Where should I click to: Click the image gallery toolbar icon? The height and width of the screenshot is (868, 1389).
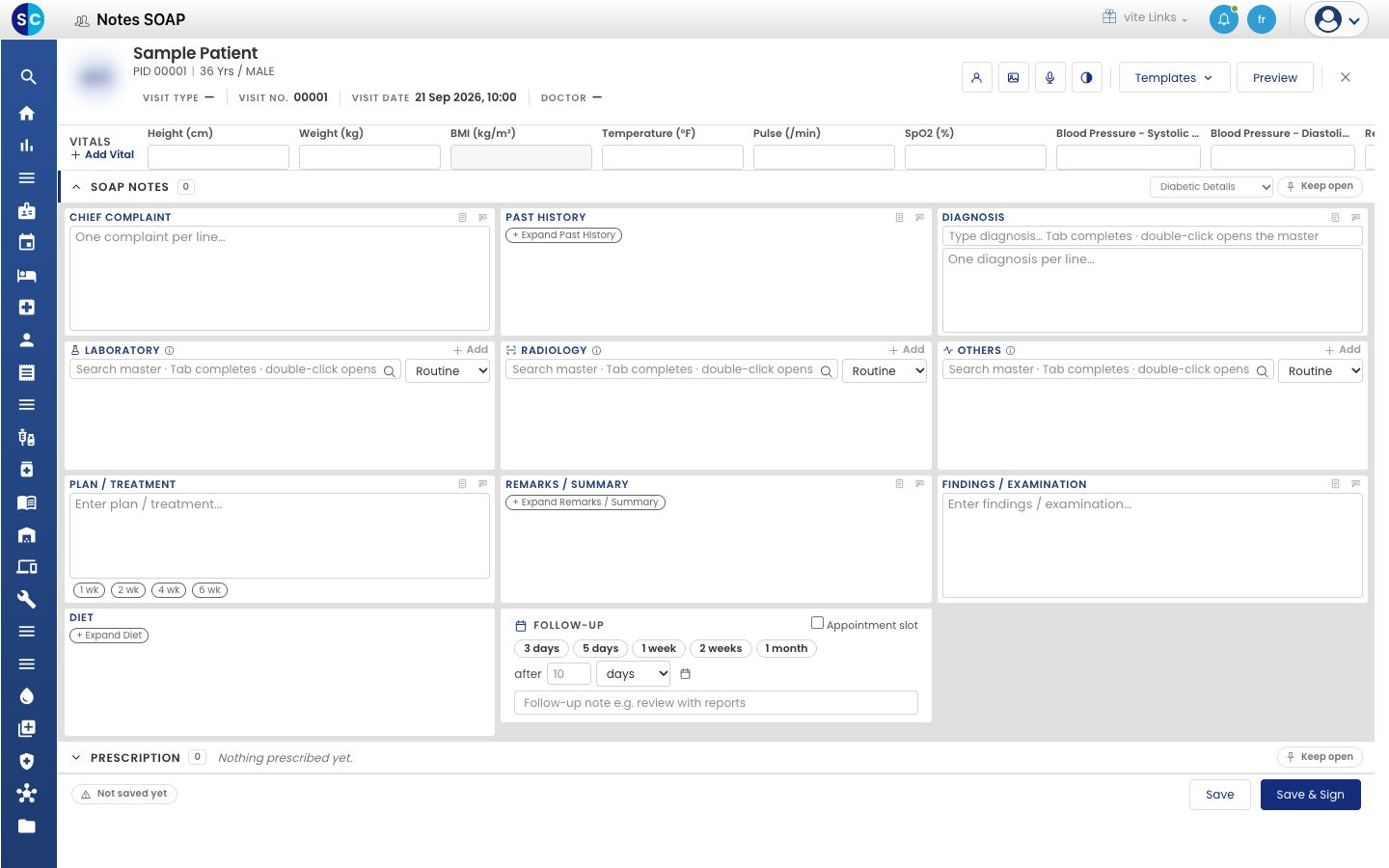tap(1014, 78)
